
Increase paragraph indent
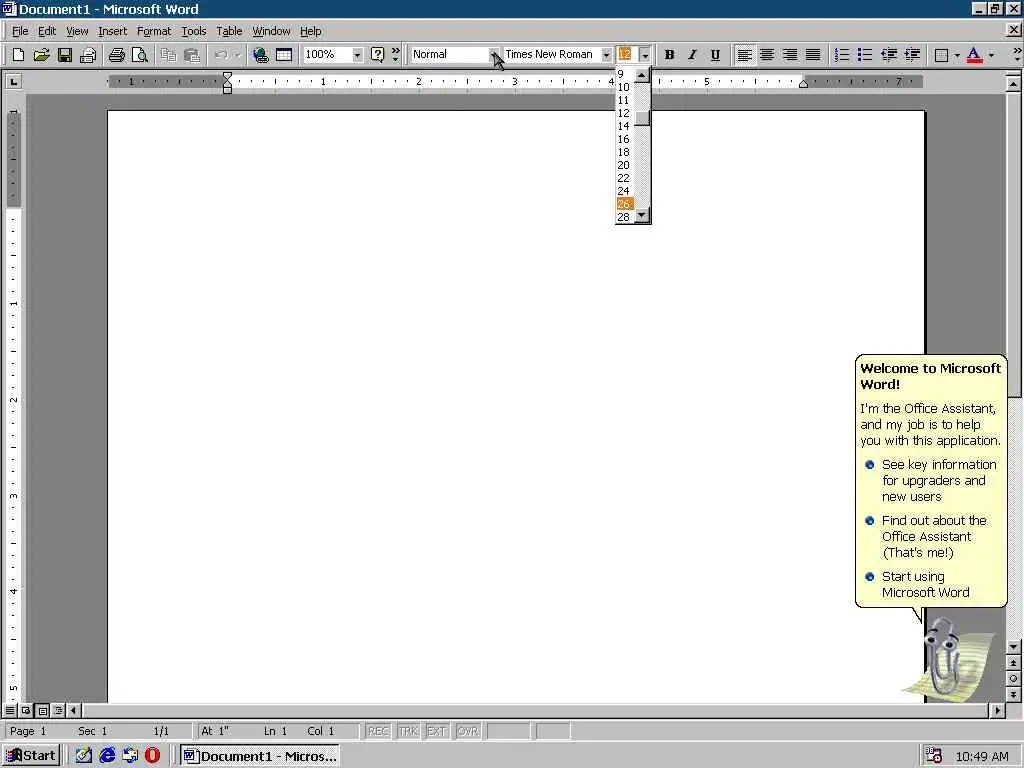(x=912, y=55)
